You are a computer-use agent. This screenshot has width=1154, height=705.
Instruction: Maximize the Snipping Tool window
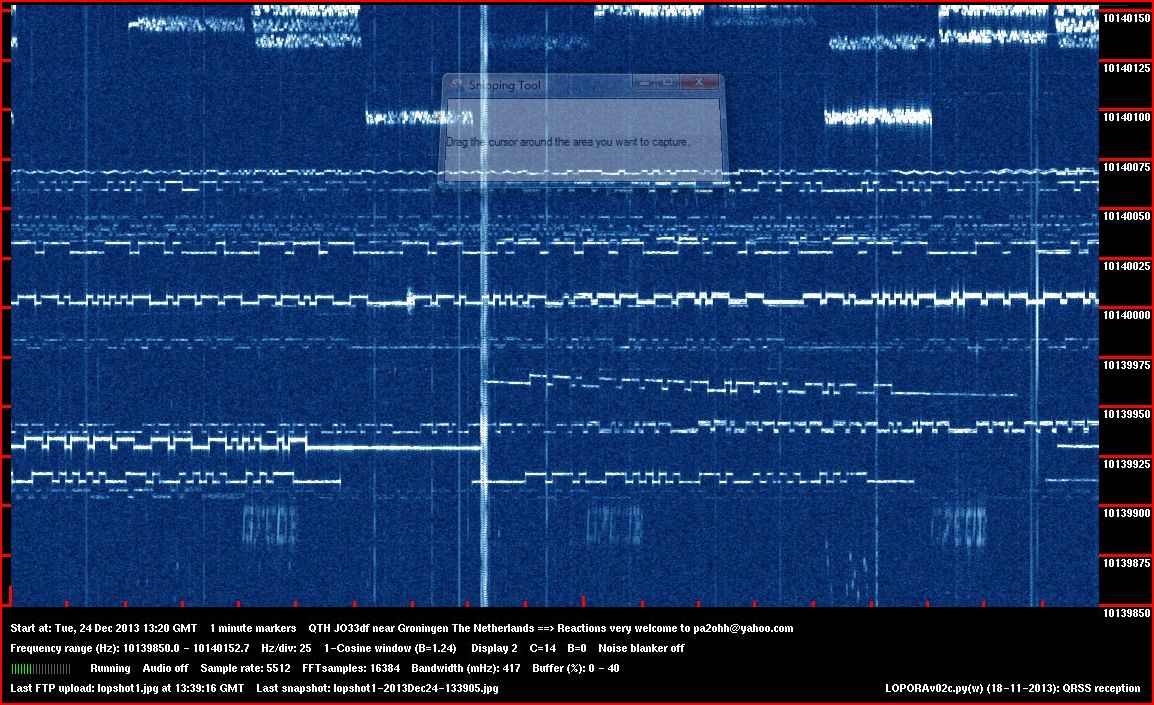click(x=667, y=83)
